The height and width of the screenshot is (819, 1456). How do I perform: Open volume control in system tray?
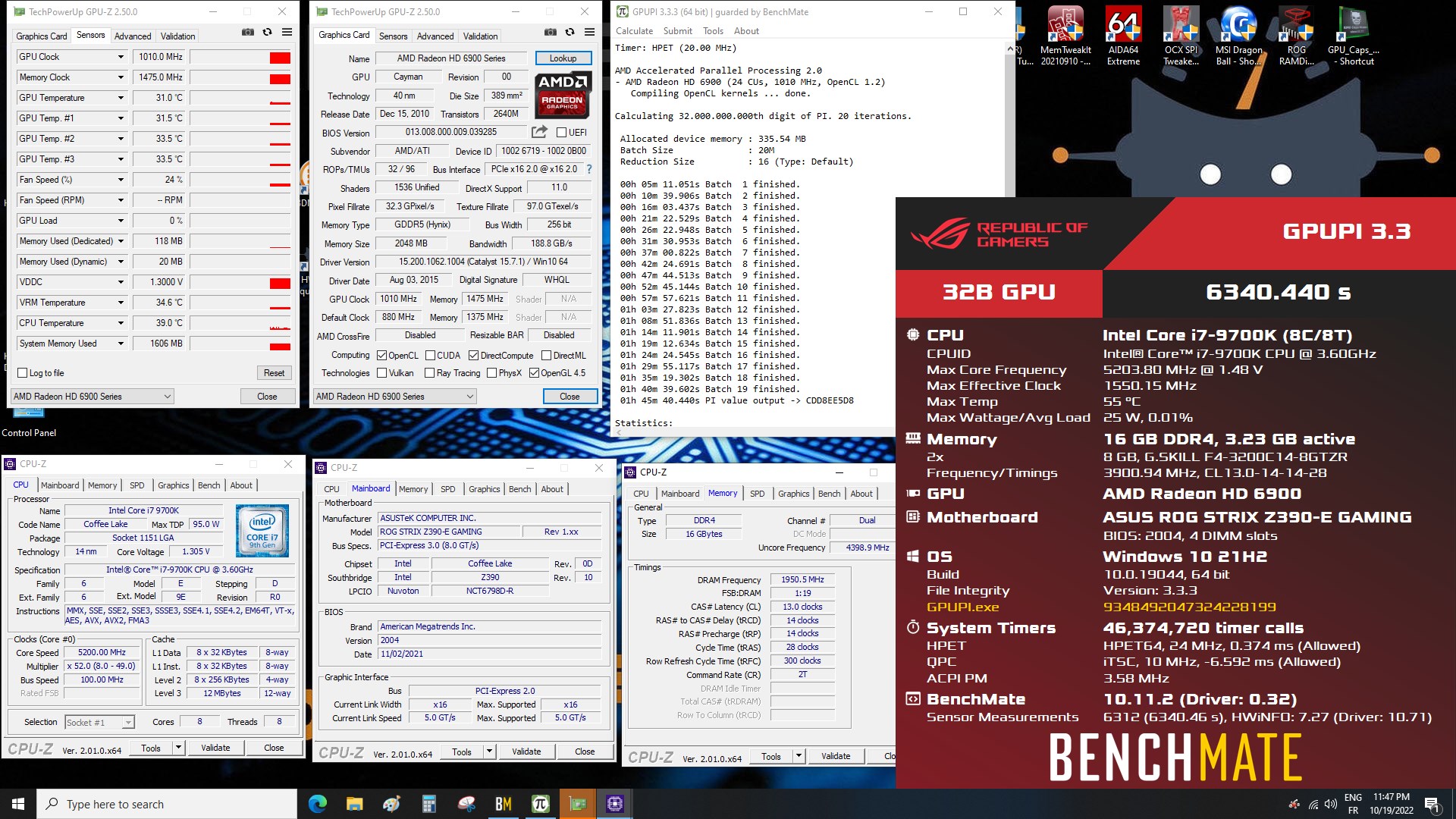[1330, 804]
